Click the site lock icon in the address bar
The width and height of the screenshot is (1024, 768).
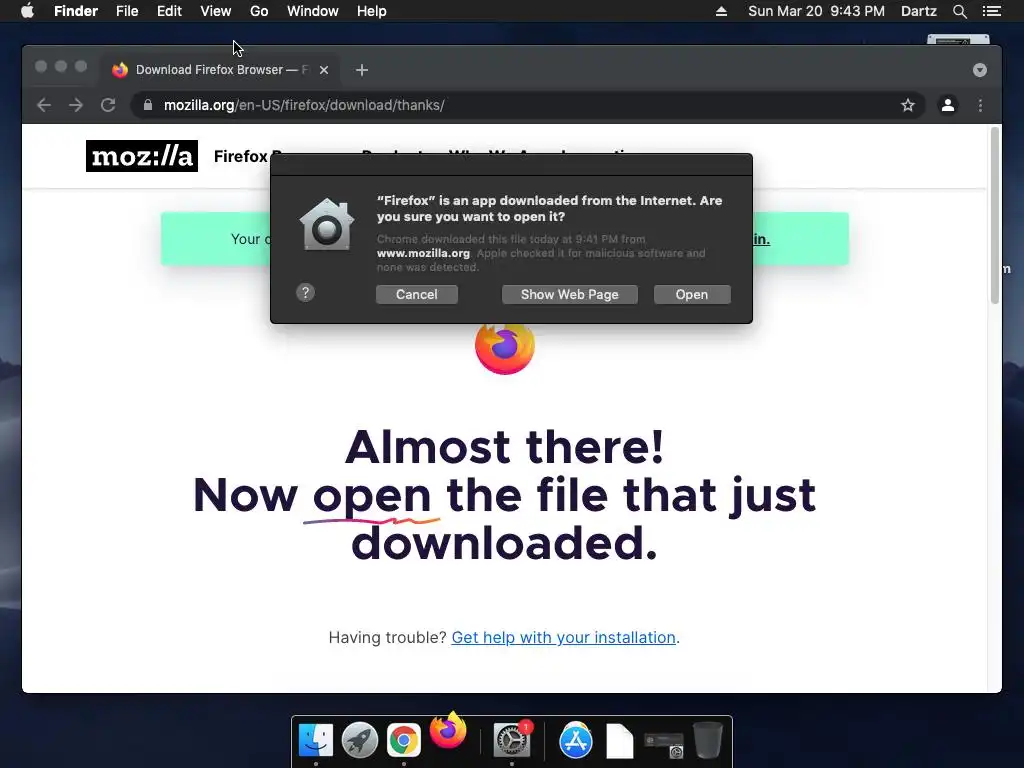click(x=148, y=105)
